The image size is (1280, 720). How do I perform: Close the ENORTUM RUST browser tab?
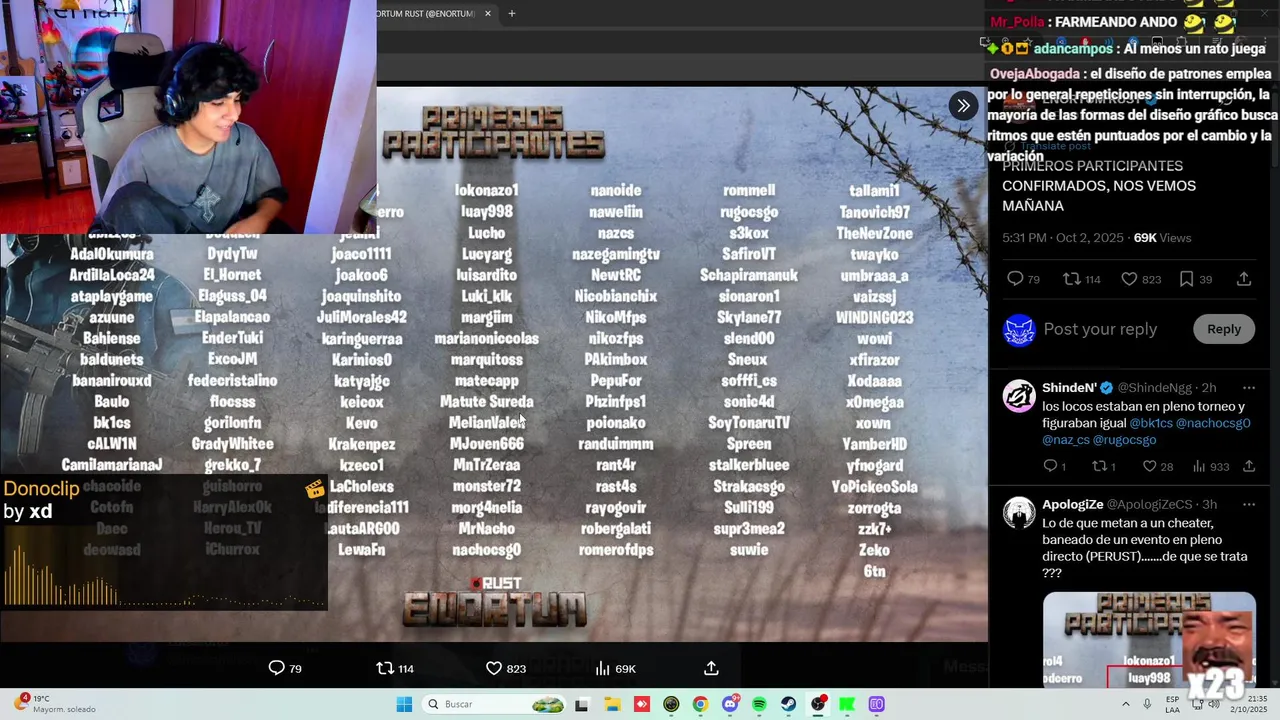click(488, 13)
